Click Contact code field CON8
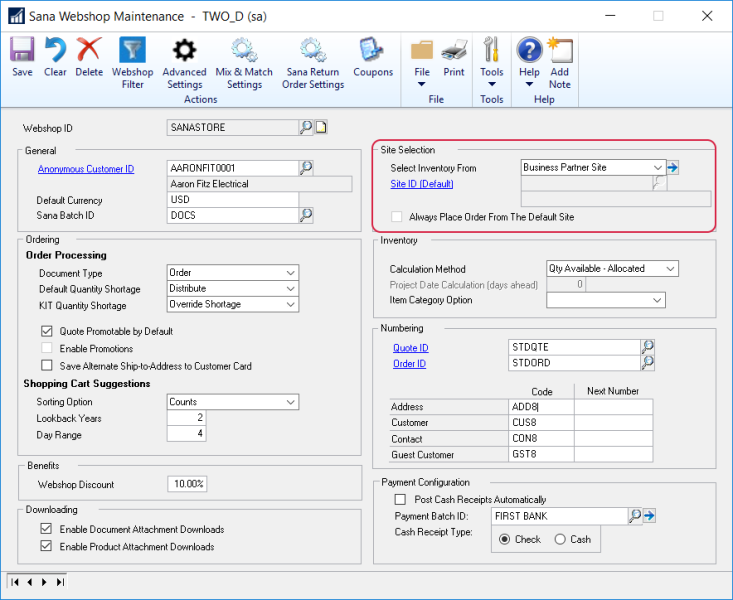733x600 pixels. coord(541,439)
